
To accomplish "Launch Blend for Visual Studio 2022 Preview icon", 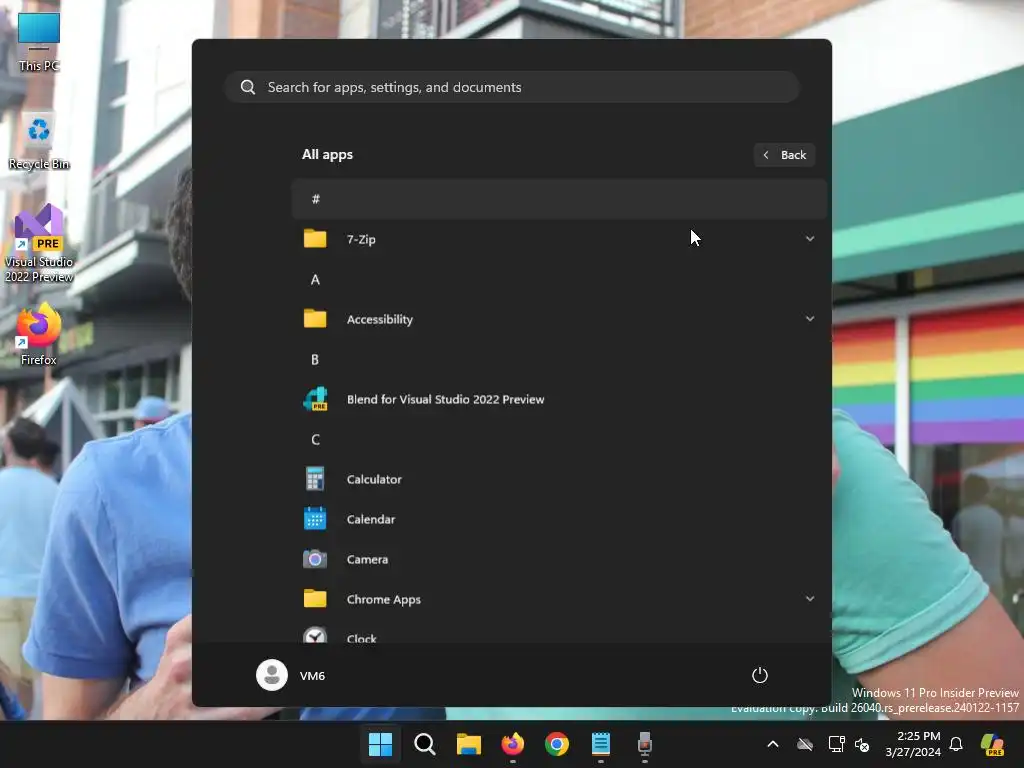I will point(315,399).
